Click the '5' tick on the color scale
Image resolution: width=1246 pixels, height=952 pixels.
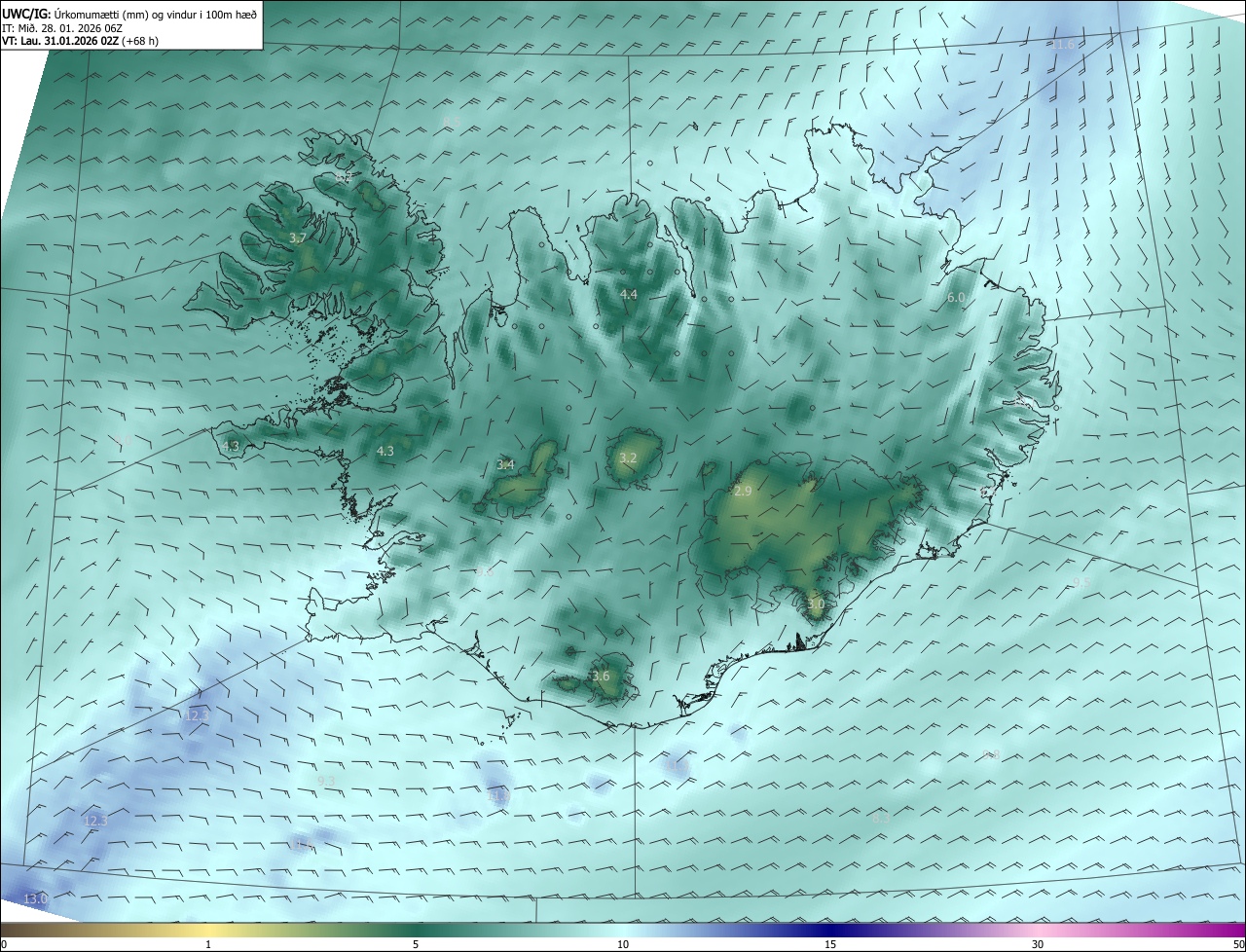click(x=416, y=944)
